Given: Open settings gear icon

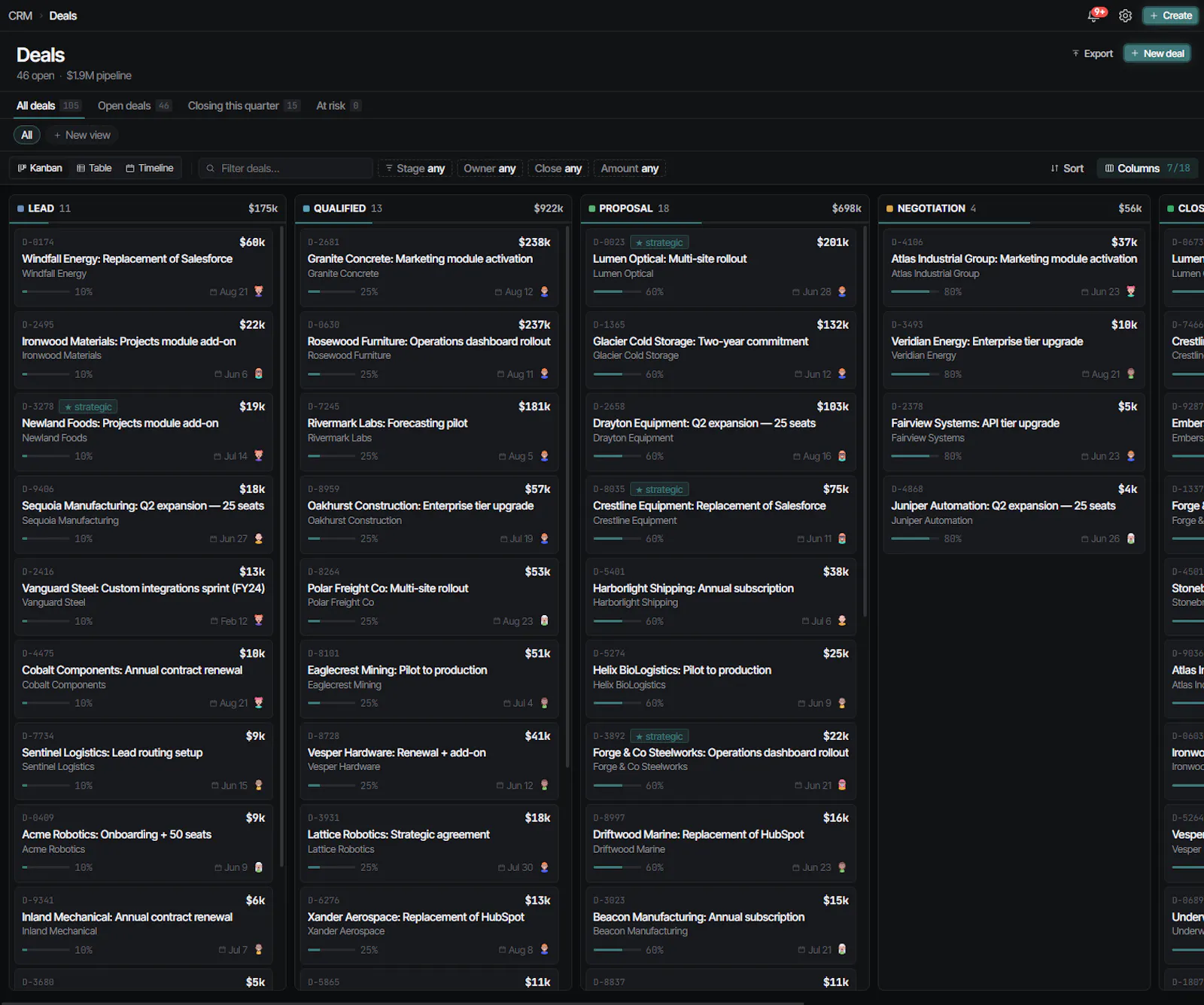Looking at the screenshot, I should (1125, 16).
